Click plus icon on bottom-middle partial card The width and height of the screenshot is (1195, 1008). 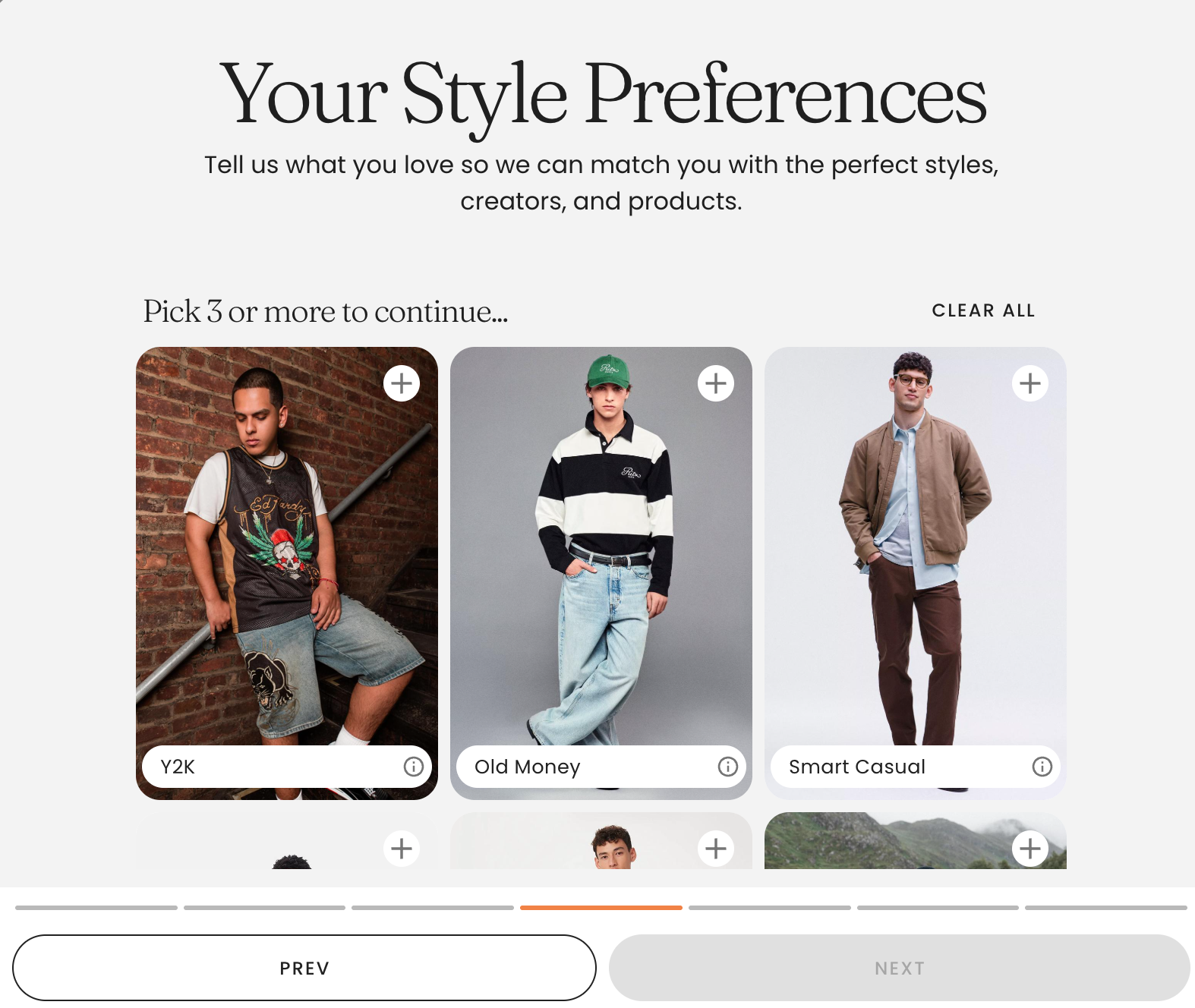click(716, 848)
